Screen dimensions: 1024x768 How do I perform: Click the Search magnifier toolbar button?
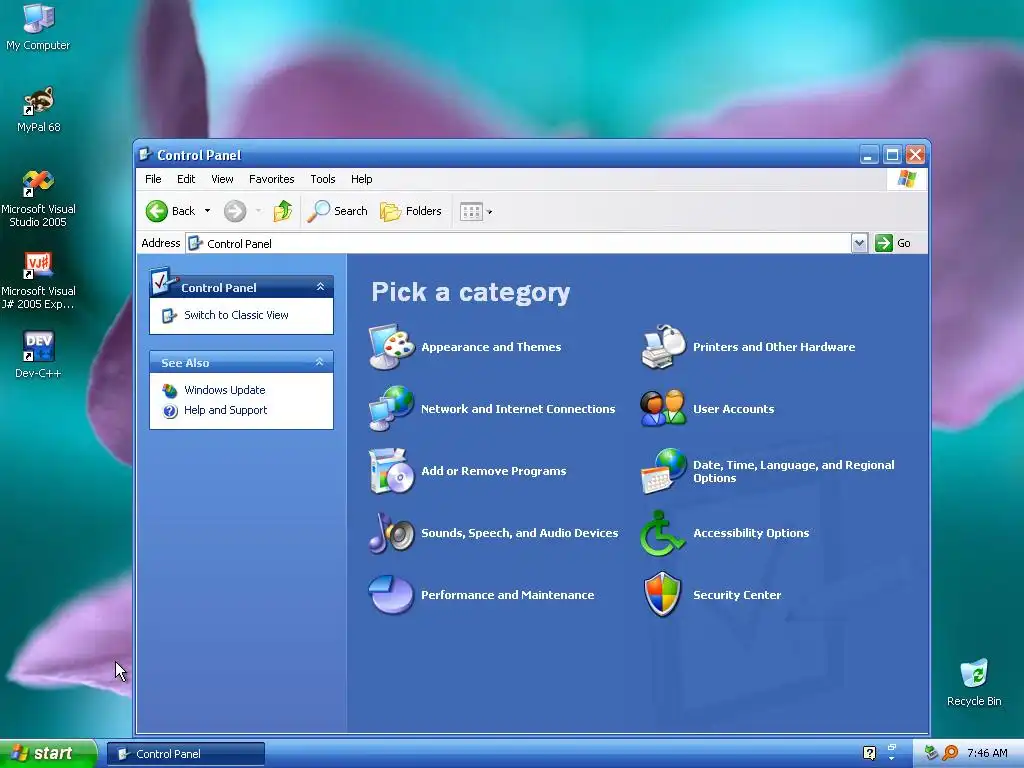point(338,211)
